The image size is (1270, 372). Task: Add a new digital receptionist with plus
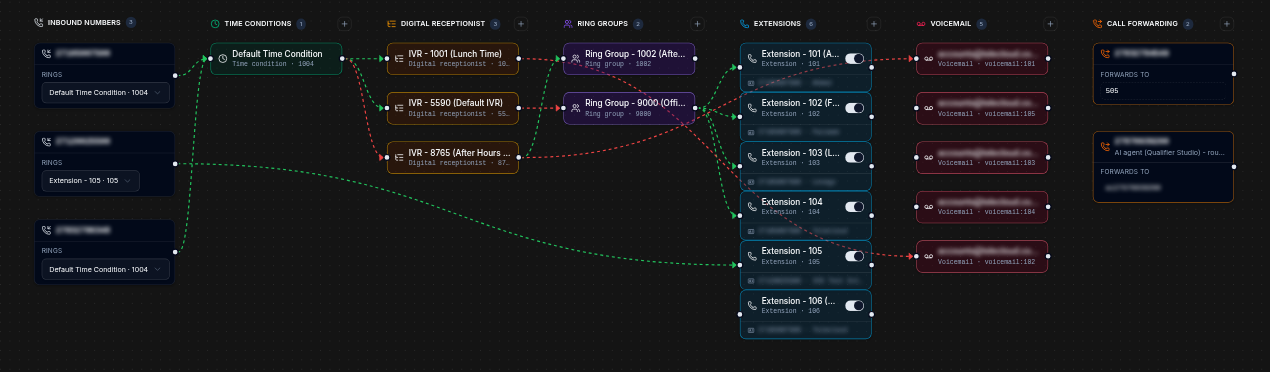pyautogui.click(x=520, y=23)
